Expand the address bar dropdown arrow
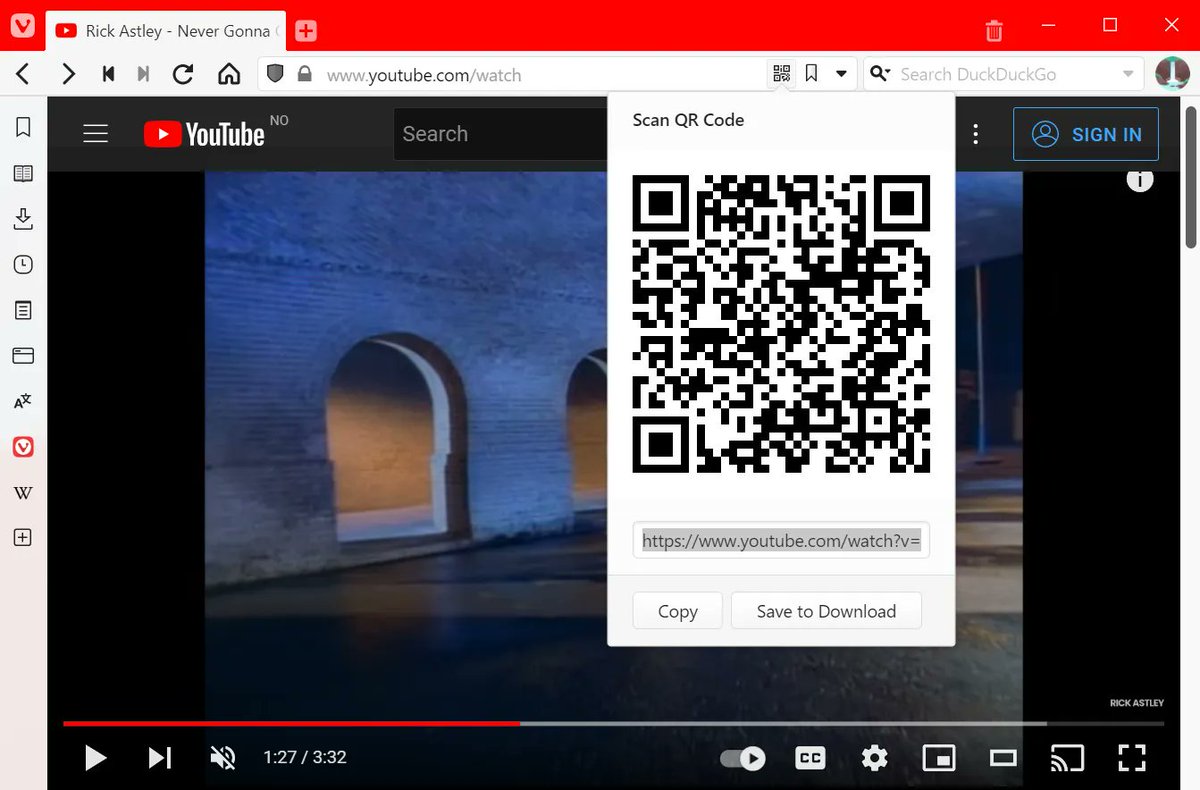 point(842,74)
